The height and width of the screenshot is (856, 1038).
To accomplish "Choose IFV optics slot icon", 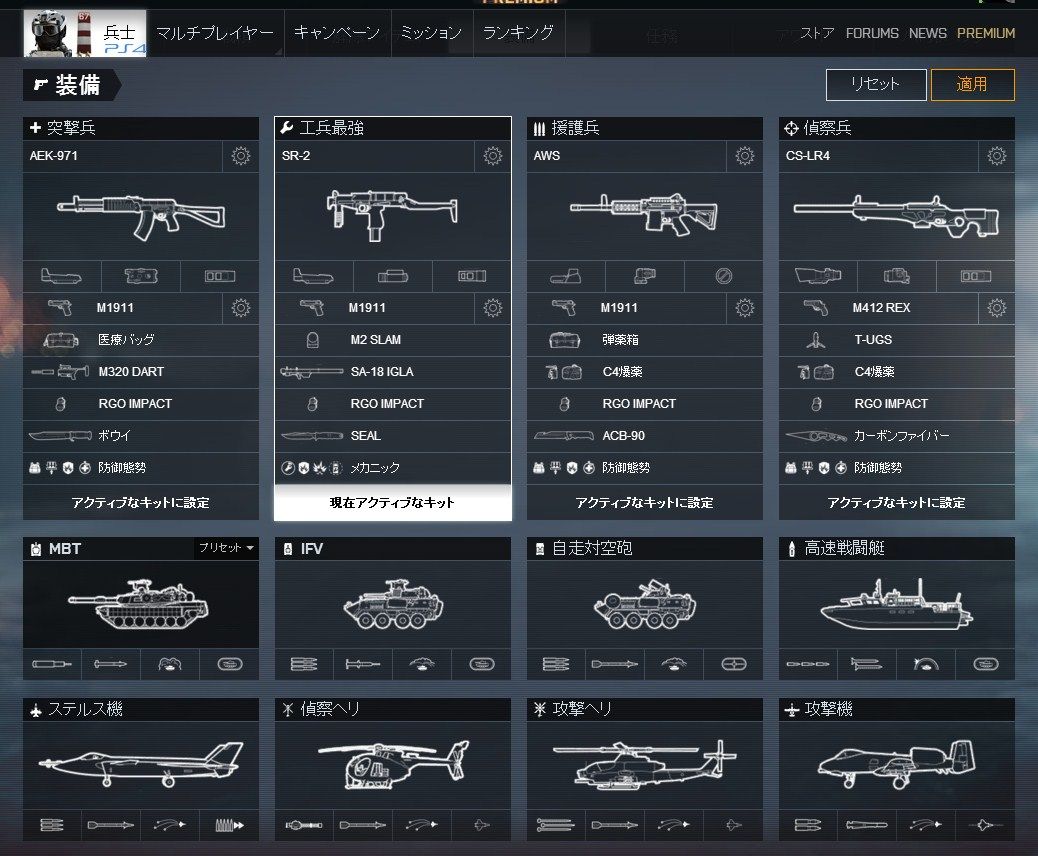I will [x=481, y=664].
